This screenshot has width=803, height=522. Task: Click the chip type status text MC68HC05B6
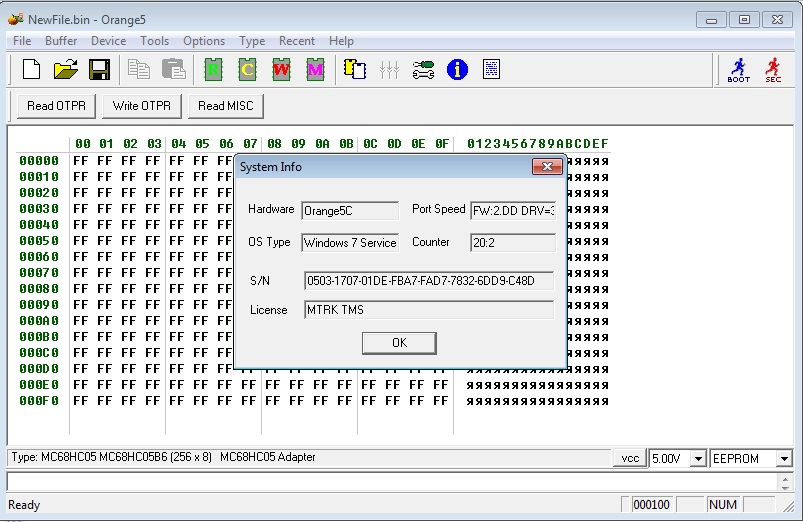coord(133,457)
